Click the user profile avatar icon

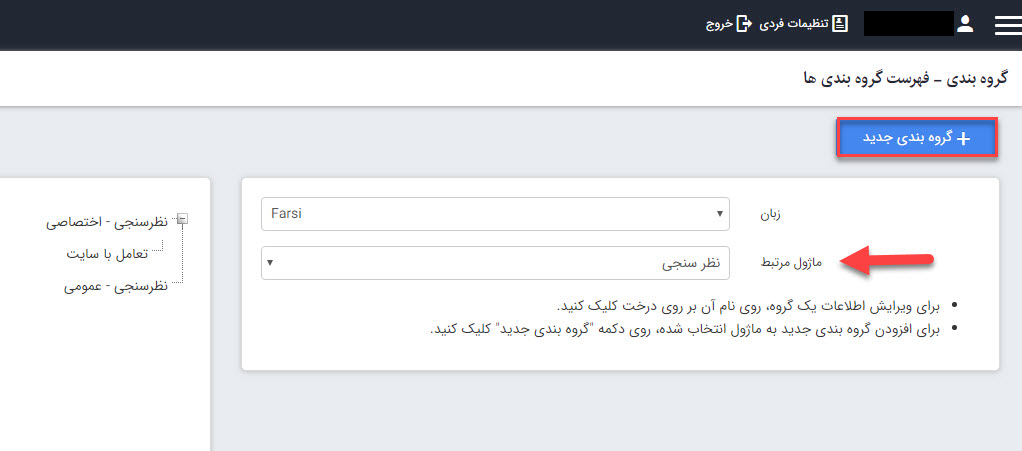pos(965,24)
